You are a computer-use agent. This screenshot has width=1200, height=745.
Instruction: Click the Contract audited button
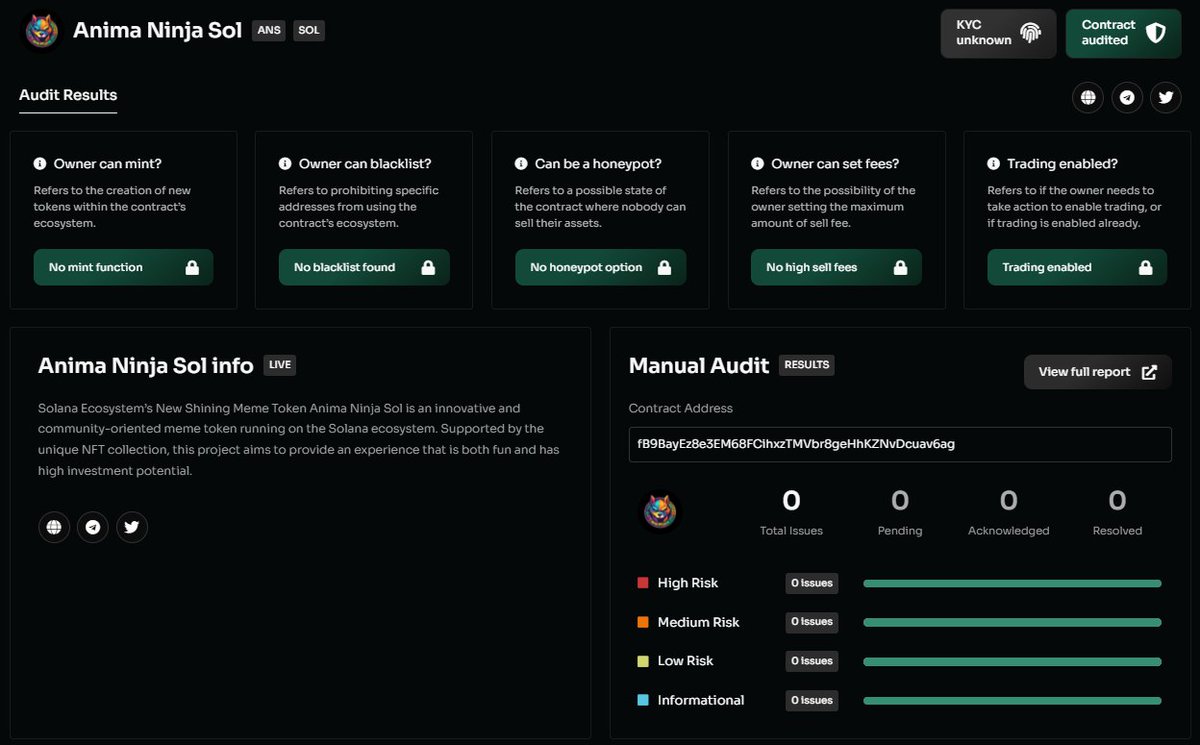[1123, 33]
